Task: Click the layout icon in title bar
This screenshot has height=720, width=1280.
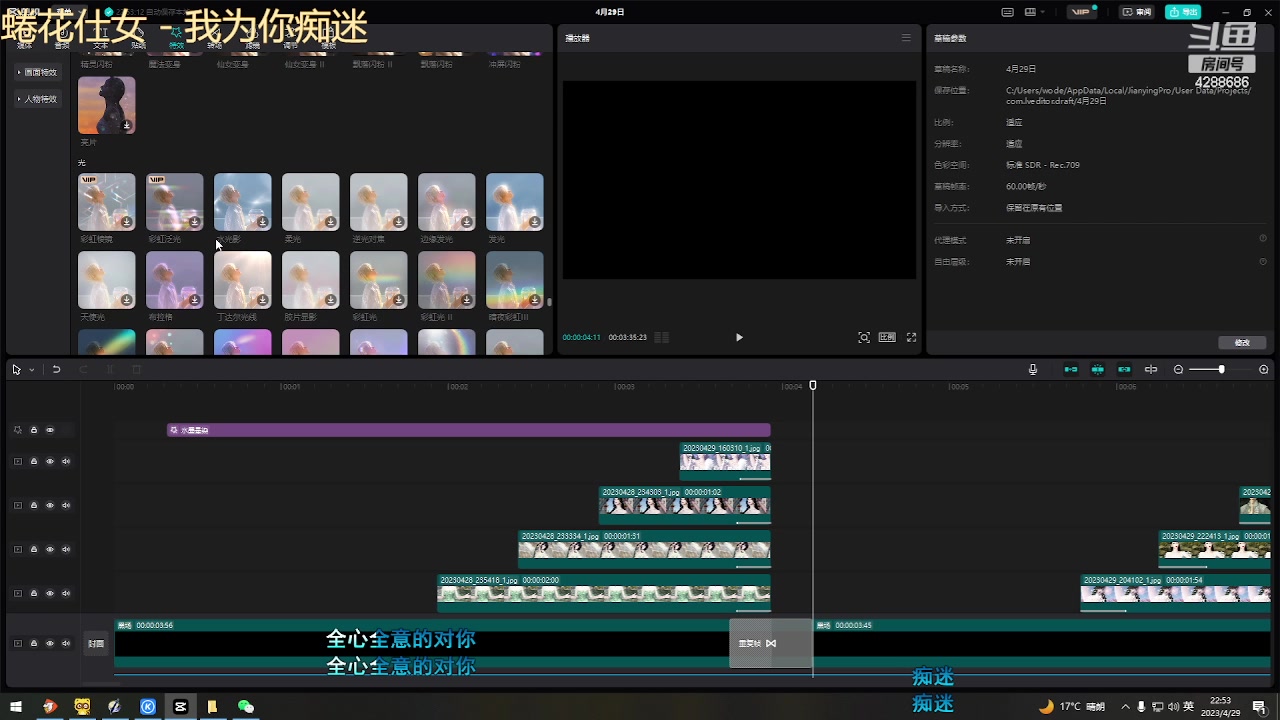Action: click(x=1030, y=12)
